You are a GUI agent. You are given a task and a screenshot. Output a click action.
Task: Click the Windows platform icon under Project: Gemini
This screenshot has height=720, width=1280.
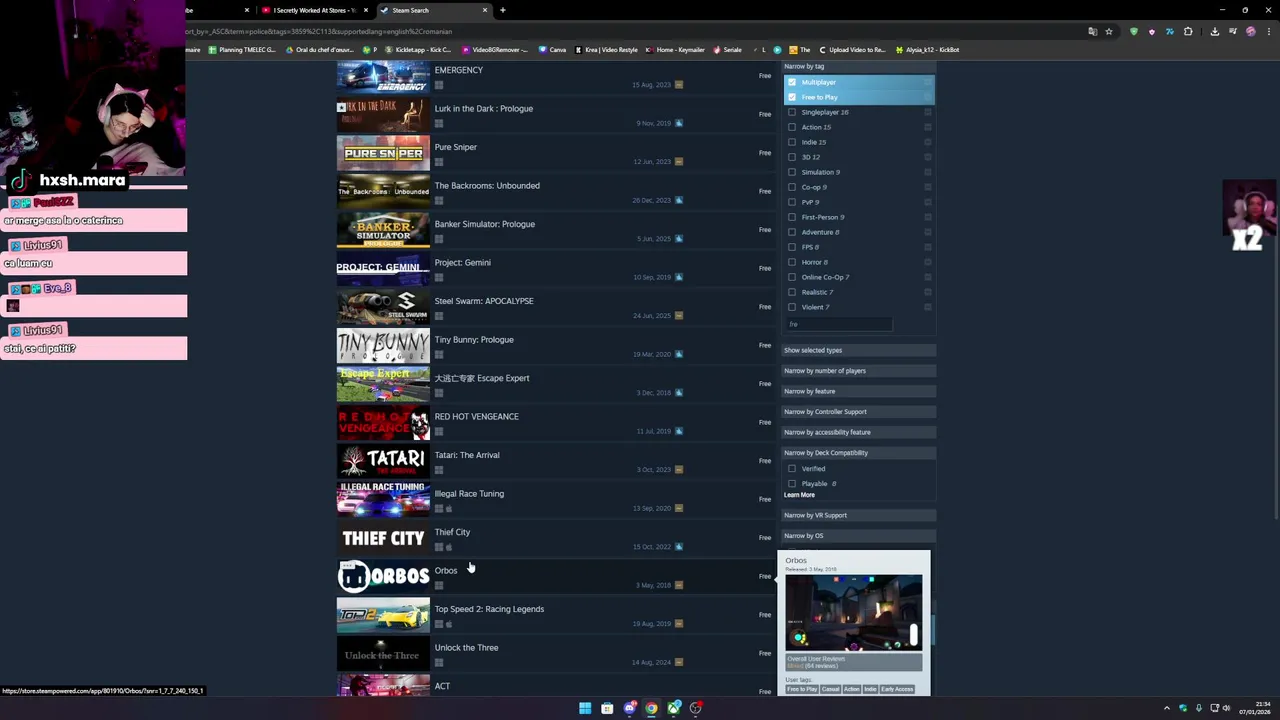tap(439, 277)
